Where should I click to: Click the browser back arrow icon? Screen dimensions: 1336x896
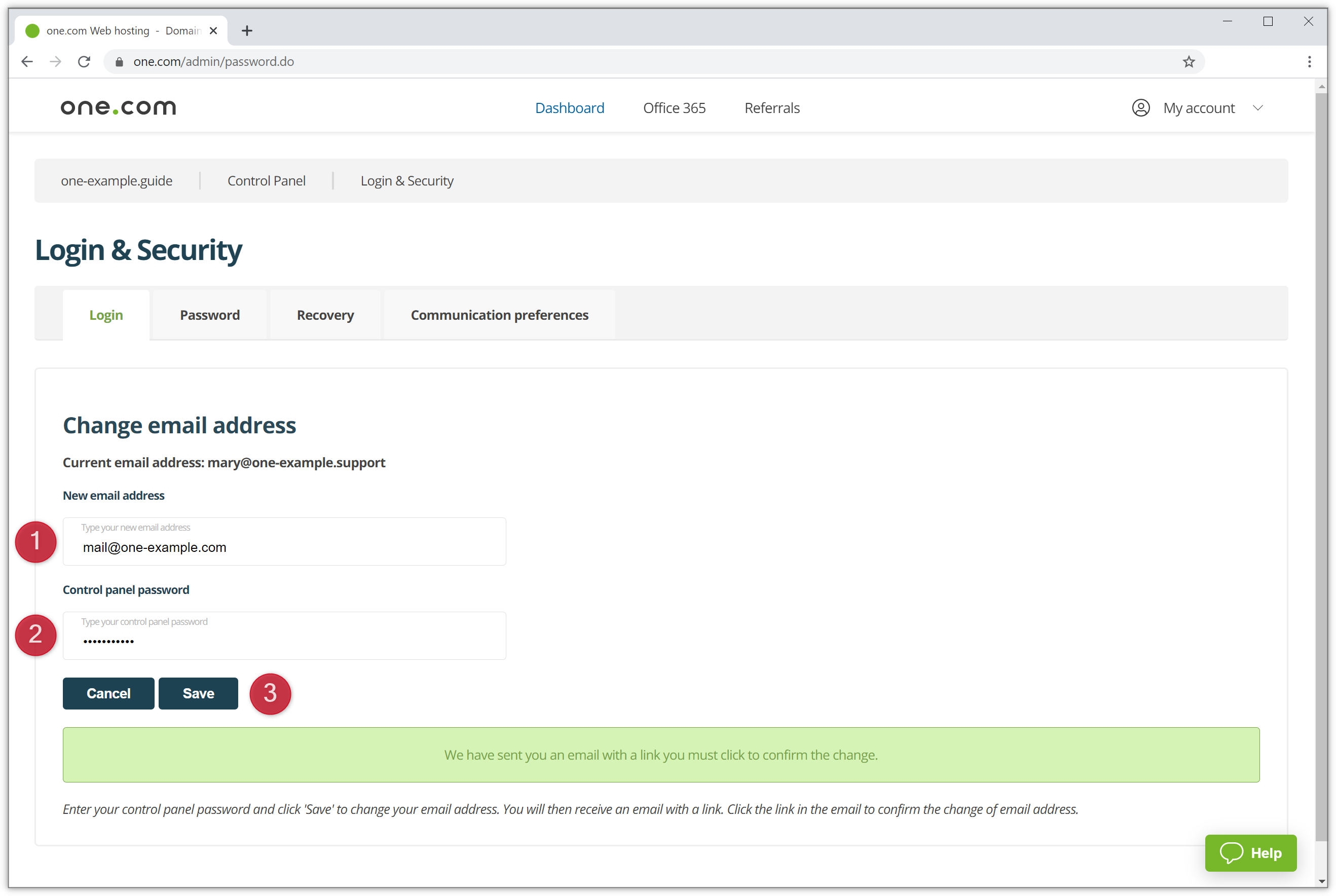[x=27, y=62]
